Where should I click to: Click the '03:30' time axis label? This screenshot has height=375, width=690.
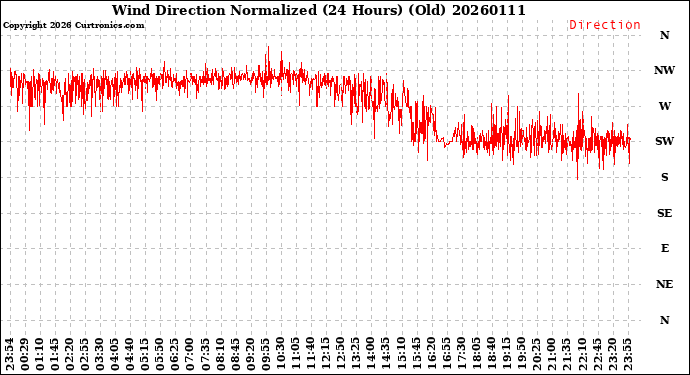tap(100, 354)
